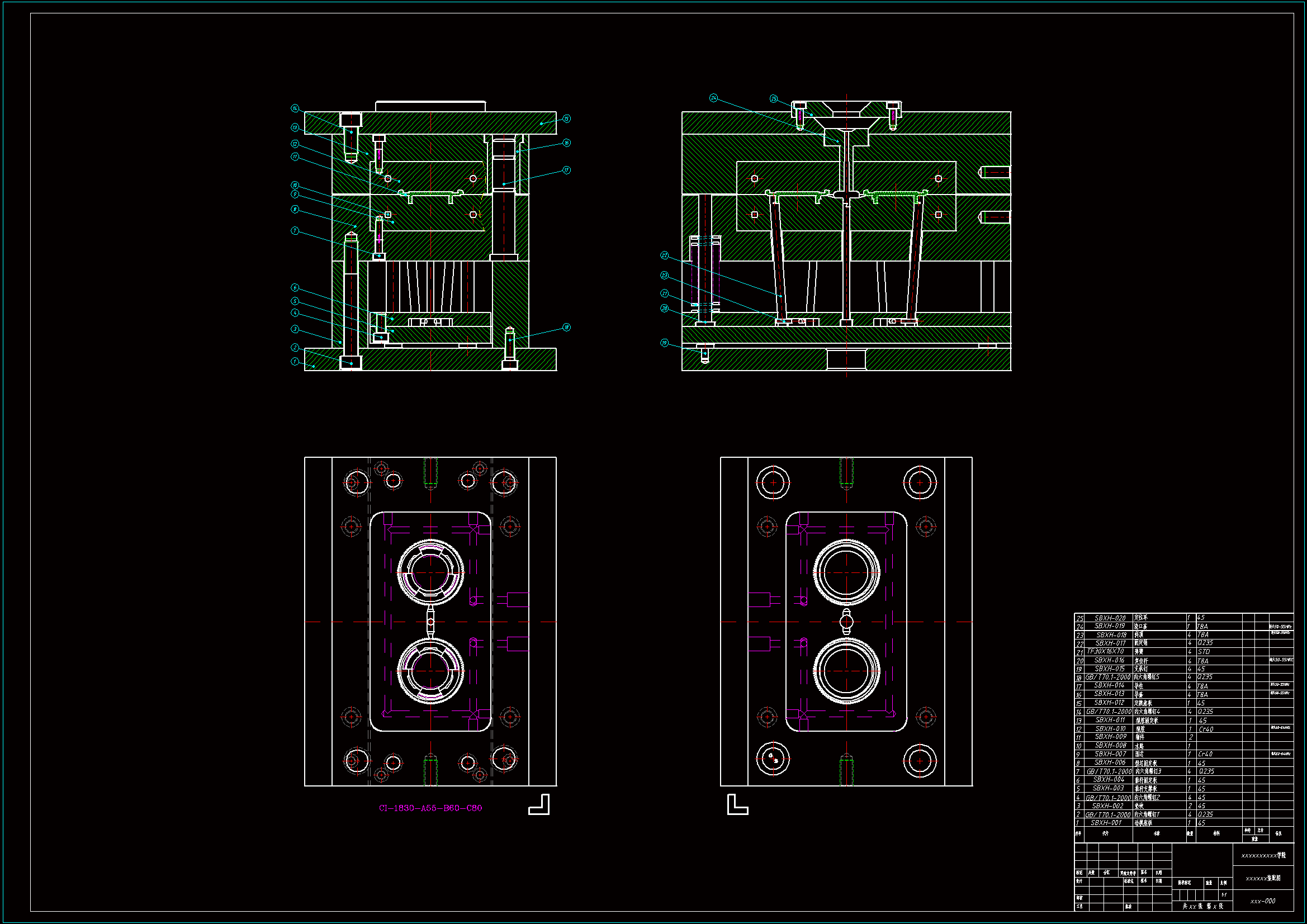Click the 'xxxxxxxxxx学院' title block cell
Screen dimensions: 1307x924
[x=1263, y=855]
